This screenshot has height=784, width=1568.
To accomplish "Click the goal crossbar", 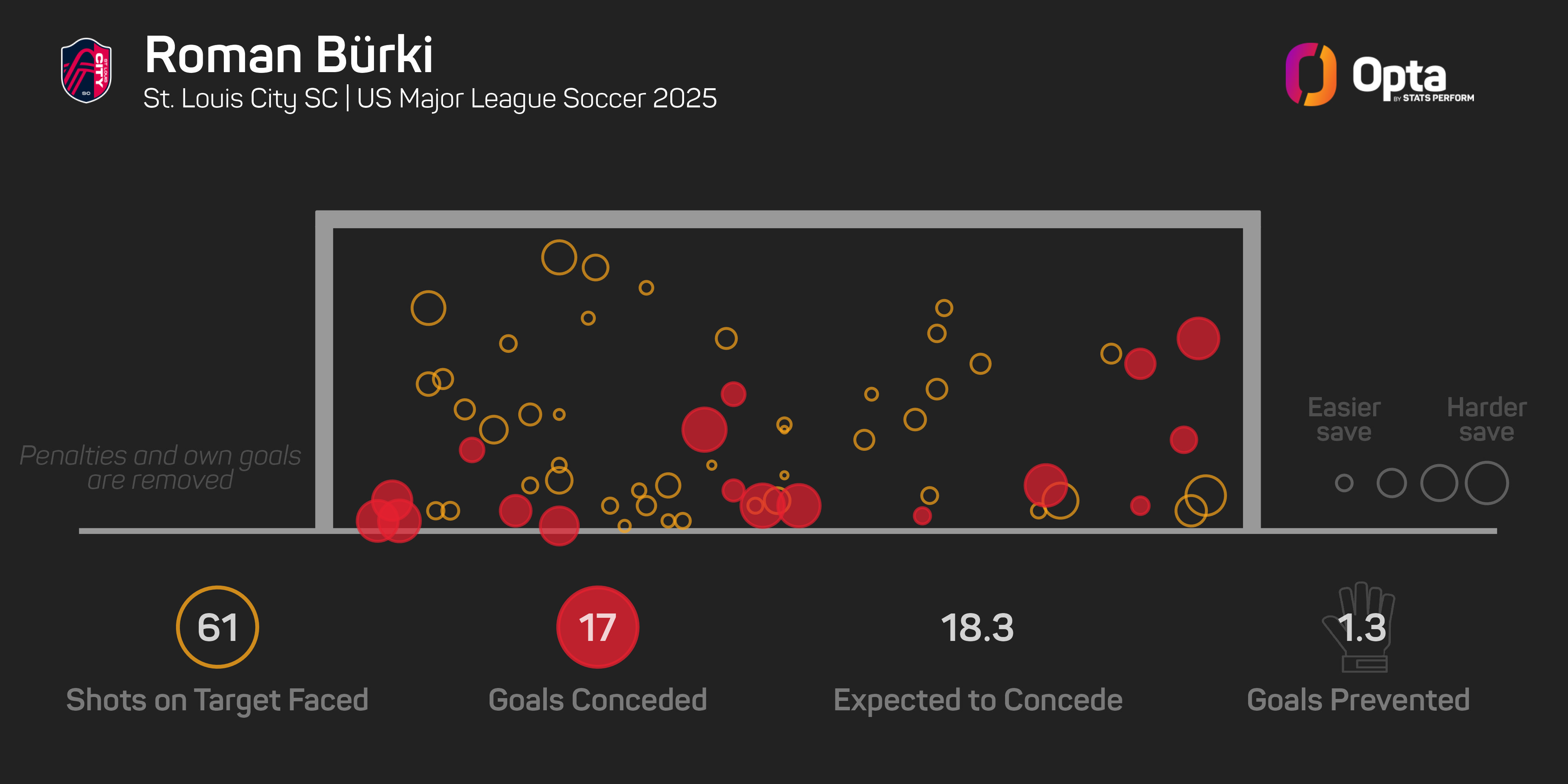I will tap(788, 219).
